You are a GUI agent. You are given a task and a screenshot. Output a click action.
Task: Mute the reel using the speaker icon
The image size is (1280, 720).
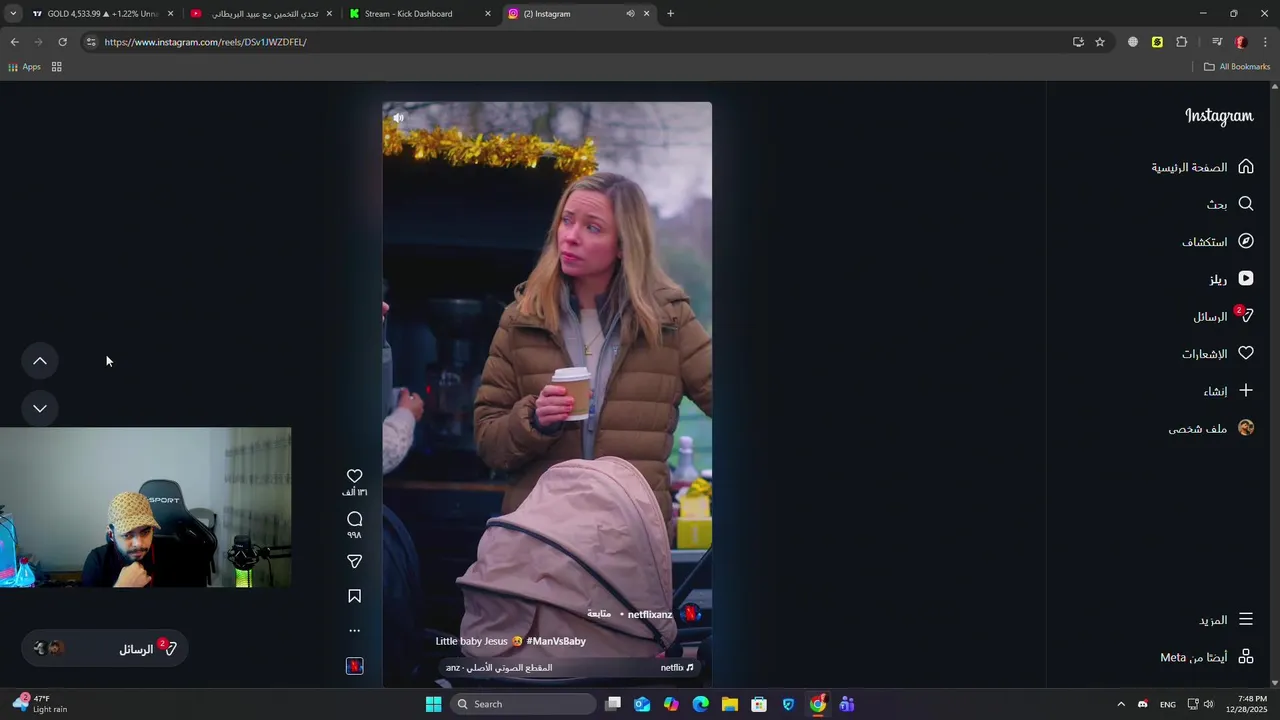(x=398, y=118)
